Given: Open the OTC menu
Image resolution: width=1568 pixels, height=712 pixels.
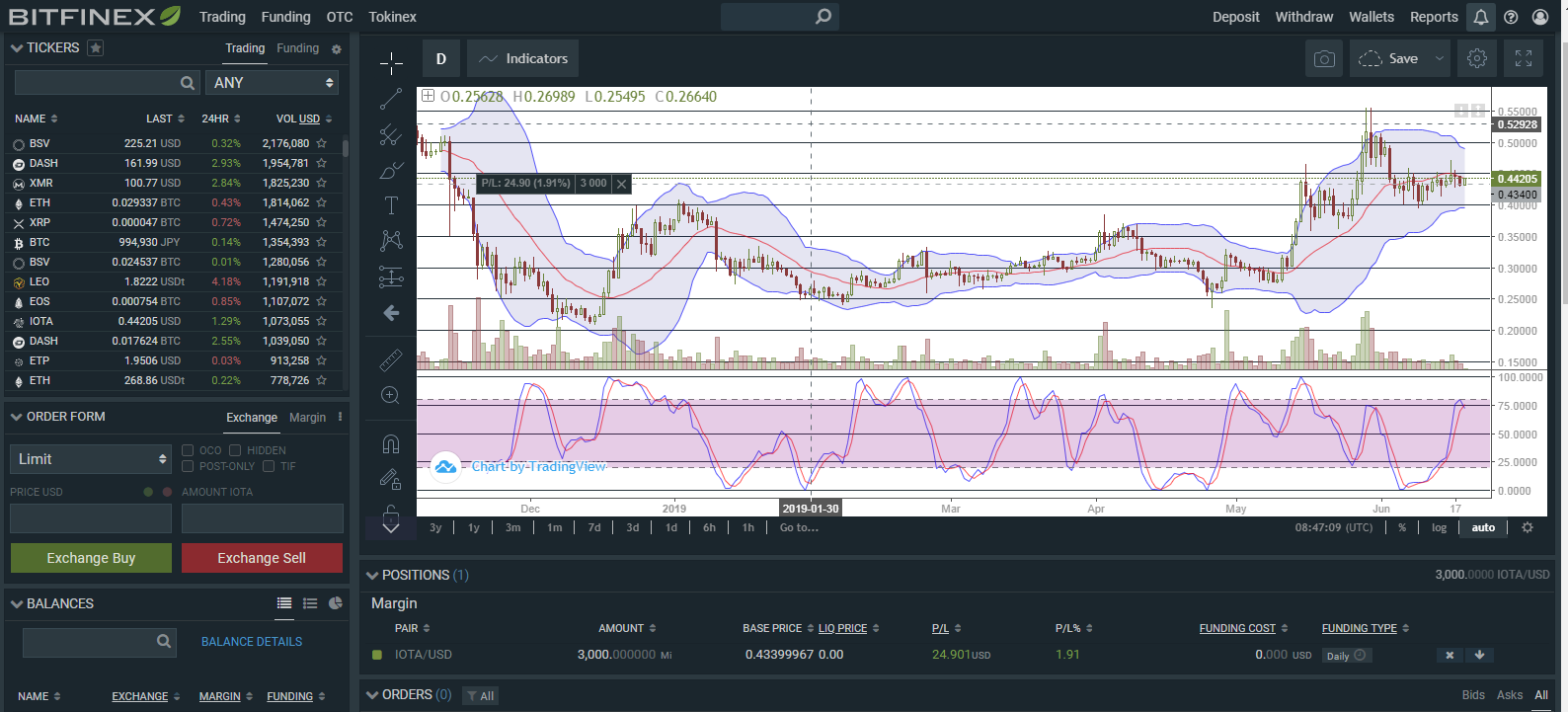Looking at the screenshot, I should (340, 17).
